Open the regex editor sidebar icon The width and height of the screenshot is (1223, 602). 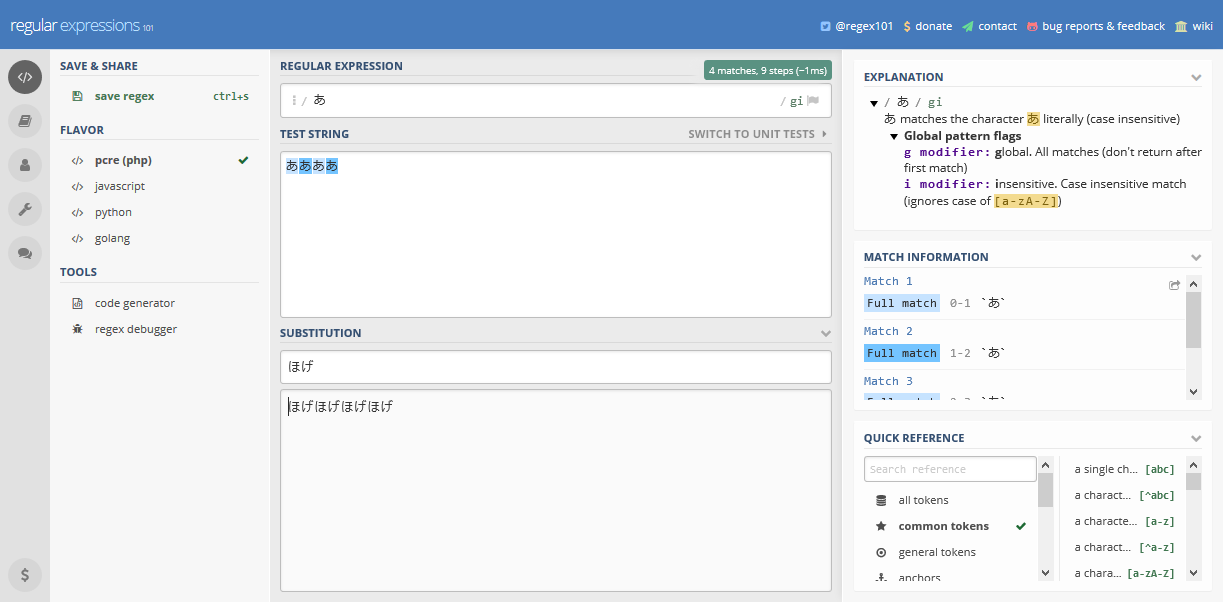(25, 77)
